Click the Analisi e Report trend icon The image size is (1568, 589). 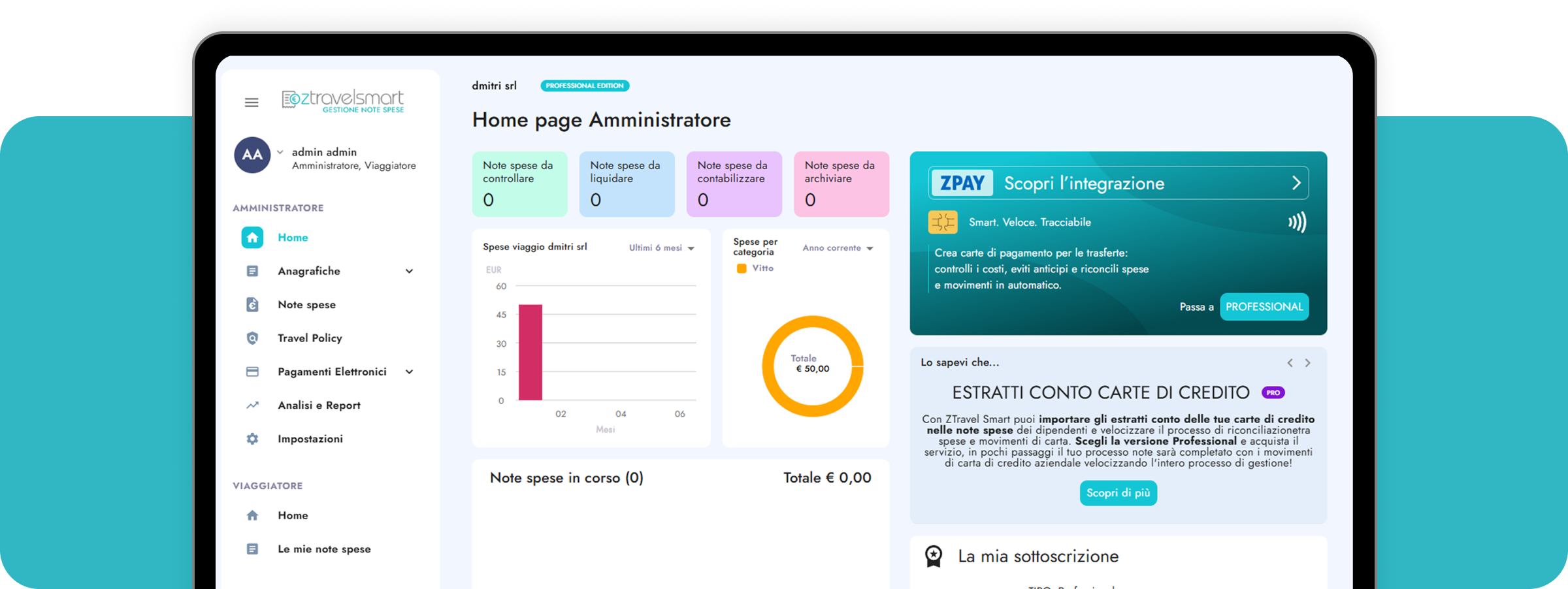click(x=252, y=406)
